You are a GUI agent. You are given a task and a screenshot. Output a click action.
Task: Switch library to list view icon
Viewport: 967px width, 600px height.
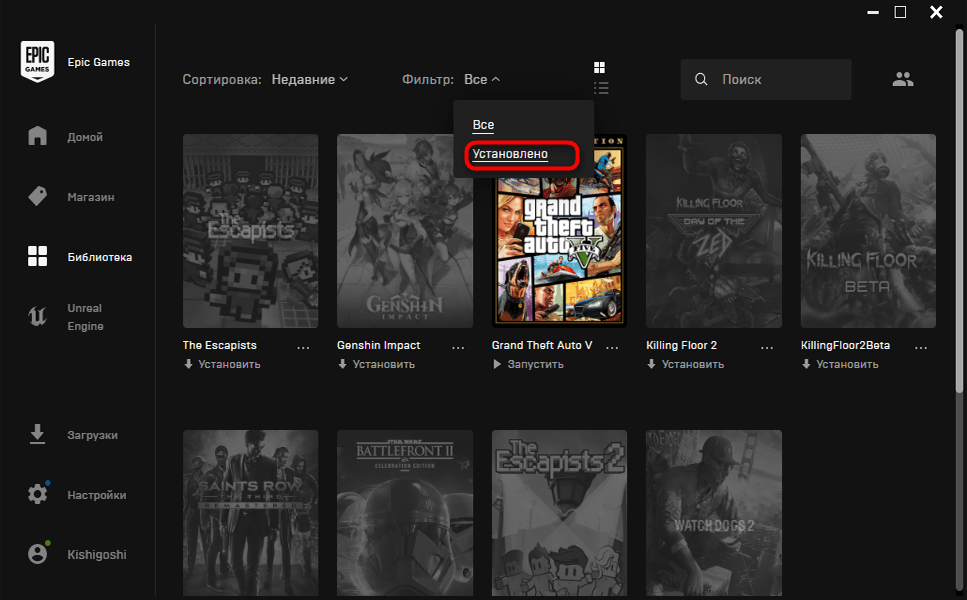pos(601,88)
